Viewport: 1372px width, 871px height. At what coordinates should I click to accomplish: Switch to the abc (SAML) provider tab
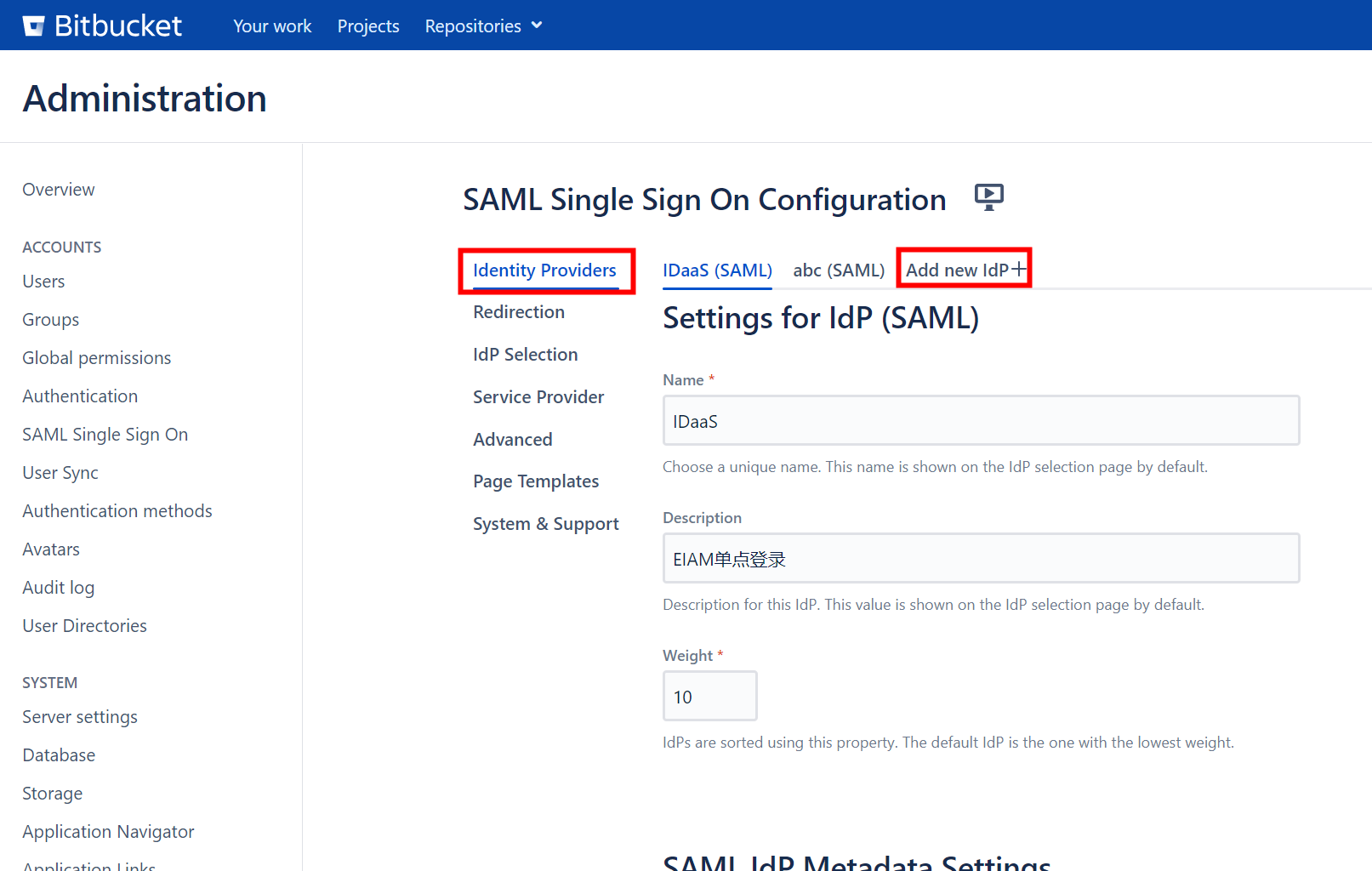click(x=839, y=270)
